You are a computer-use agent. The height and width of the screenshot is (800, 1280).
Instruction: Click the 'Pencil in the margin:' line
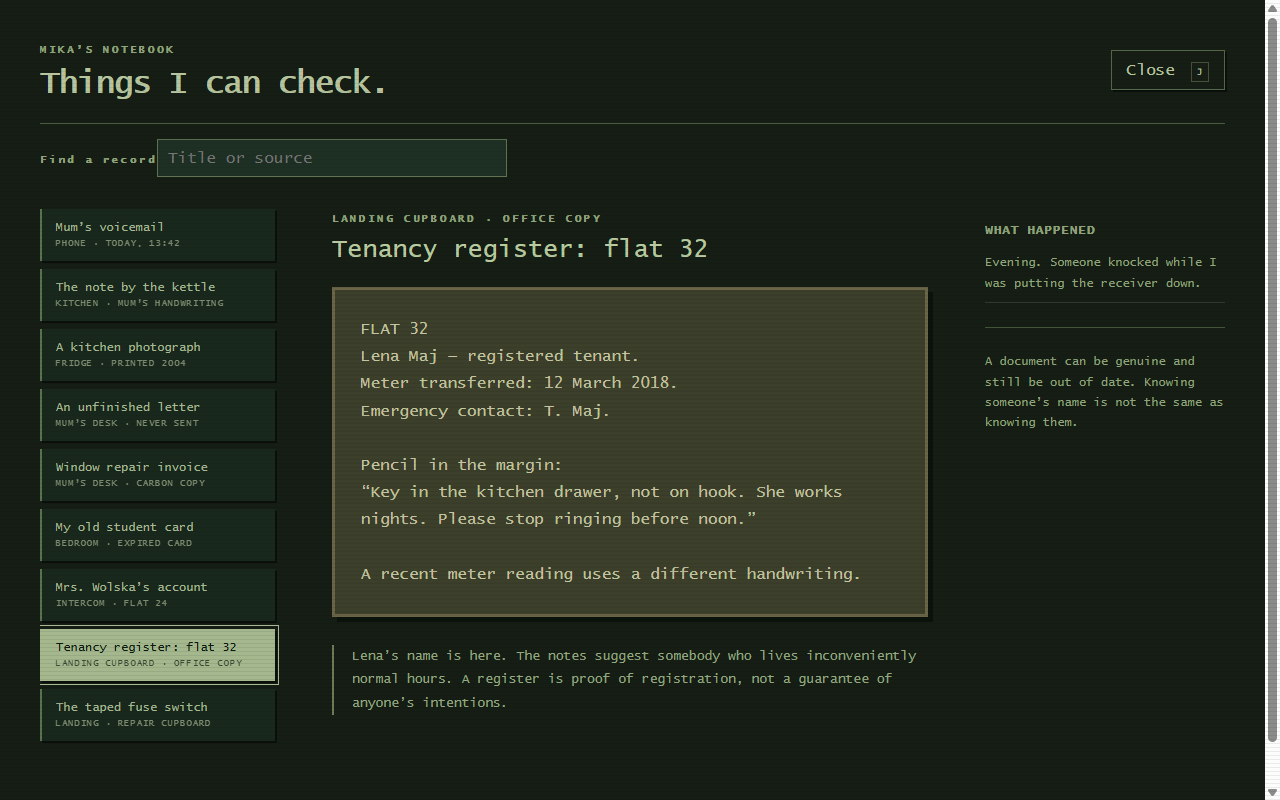click(x=461, y=465)
